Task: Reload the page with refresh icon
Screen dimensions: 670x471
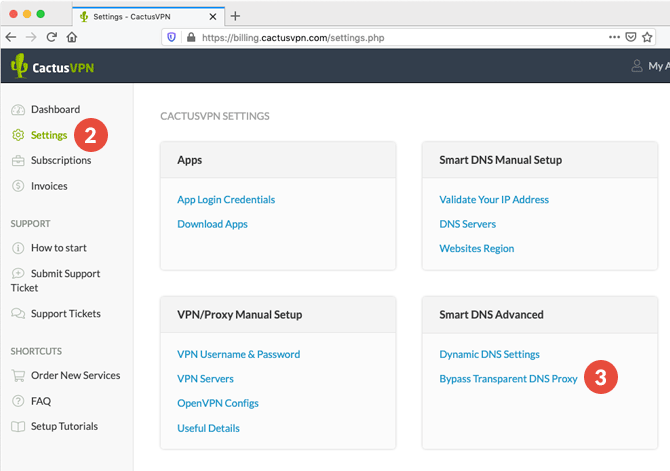Action: pos(52,37)
